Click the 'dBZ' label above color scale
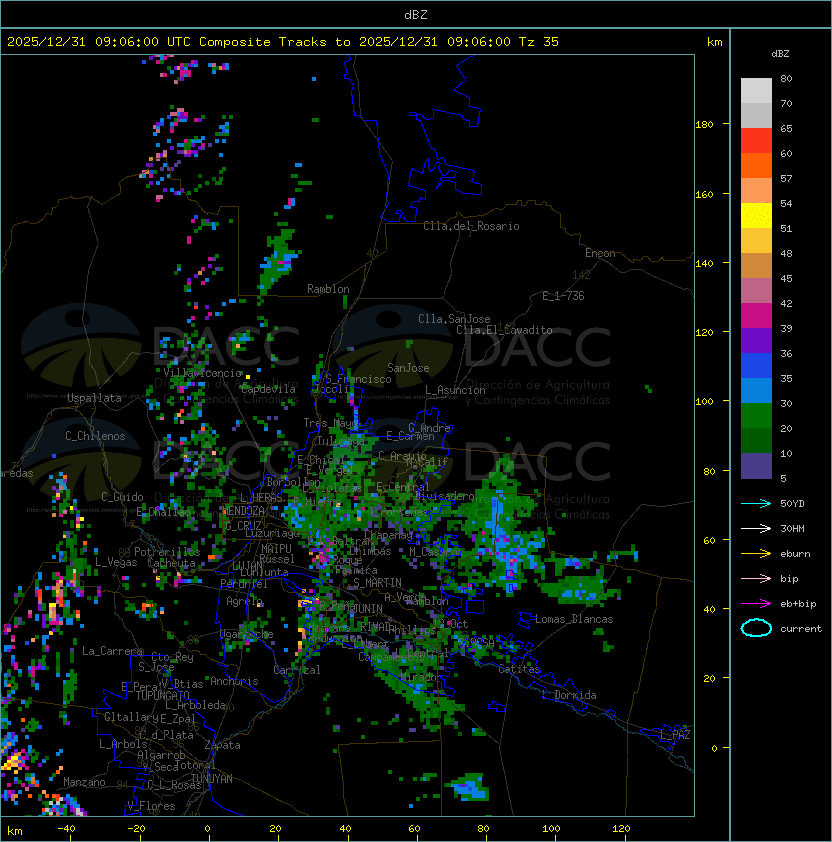 pyautogui.click(x=780, y=54)
